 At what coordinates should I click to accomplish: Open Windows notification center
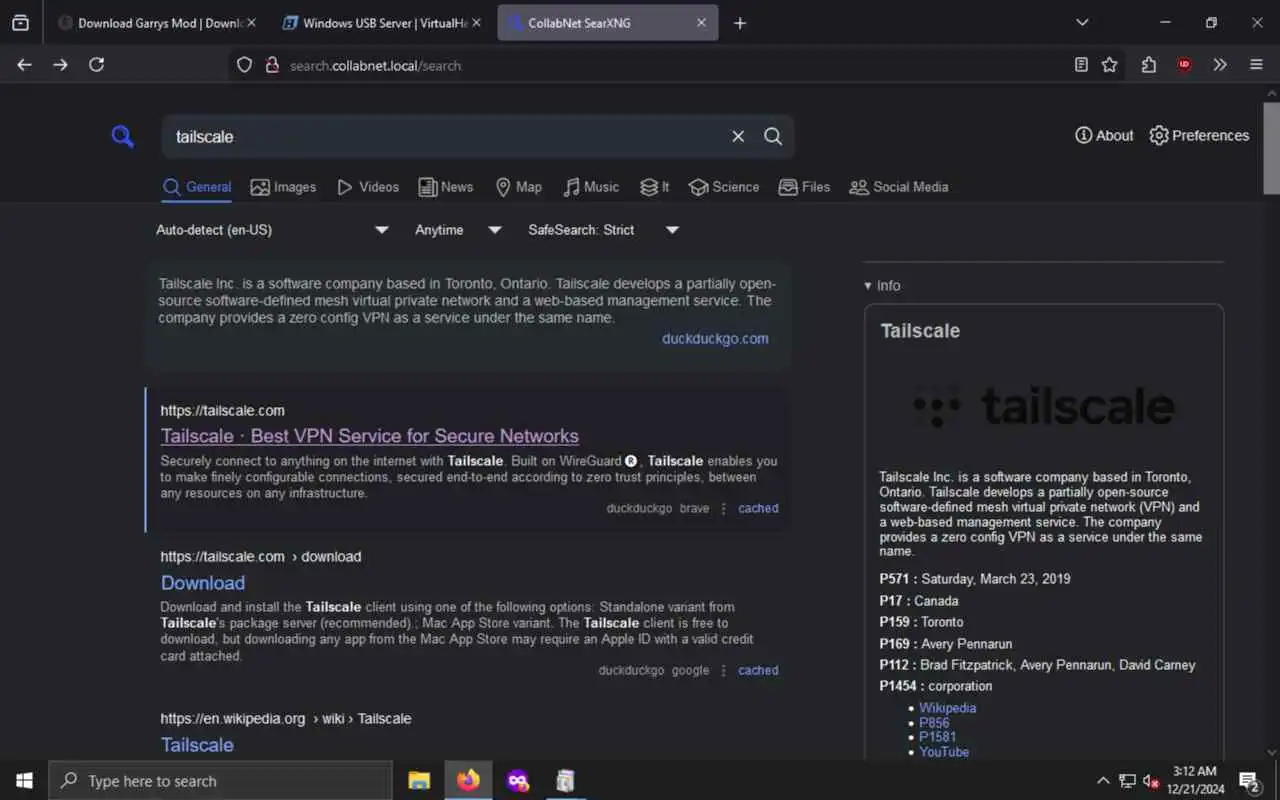tap(1249, 781)
